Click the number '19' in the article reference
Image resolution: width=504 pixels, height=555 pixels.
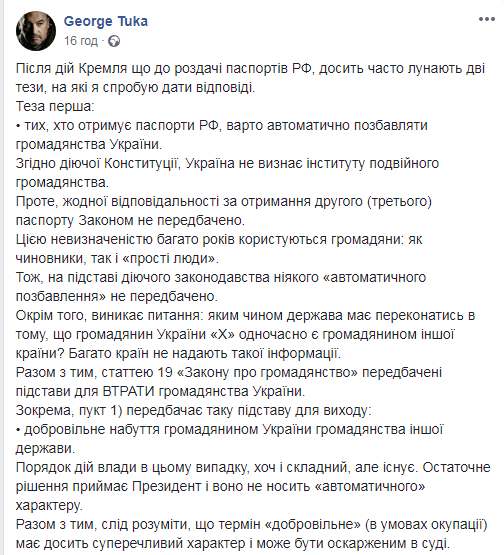coord(165,372)
